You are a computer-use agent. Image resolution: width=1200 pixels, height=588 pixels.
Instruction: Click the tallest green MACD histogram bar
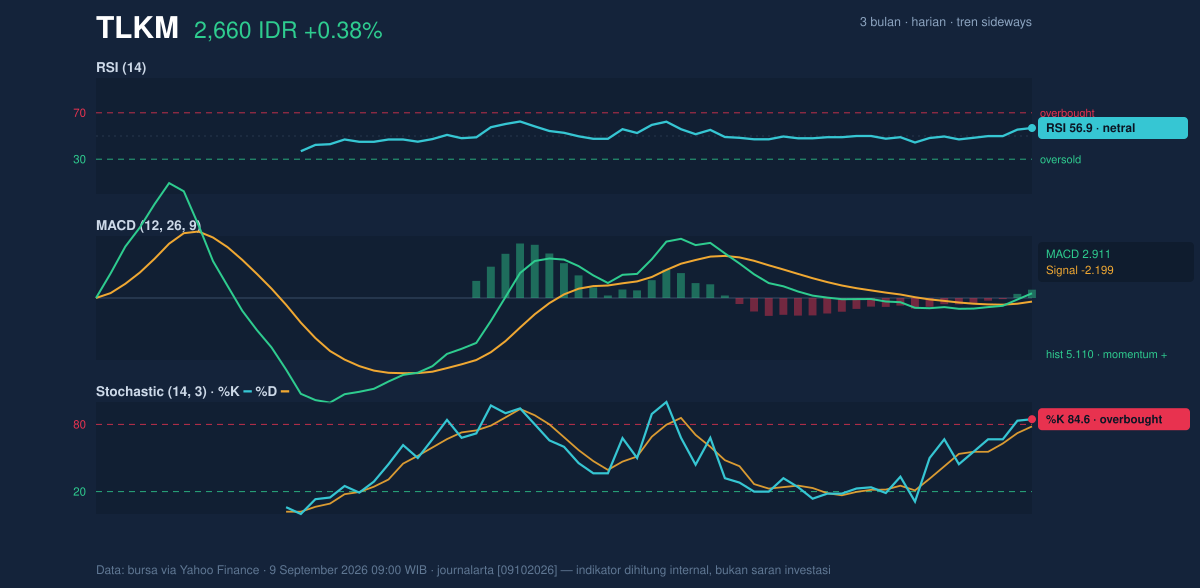[x=521, y=270]
